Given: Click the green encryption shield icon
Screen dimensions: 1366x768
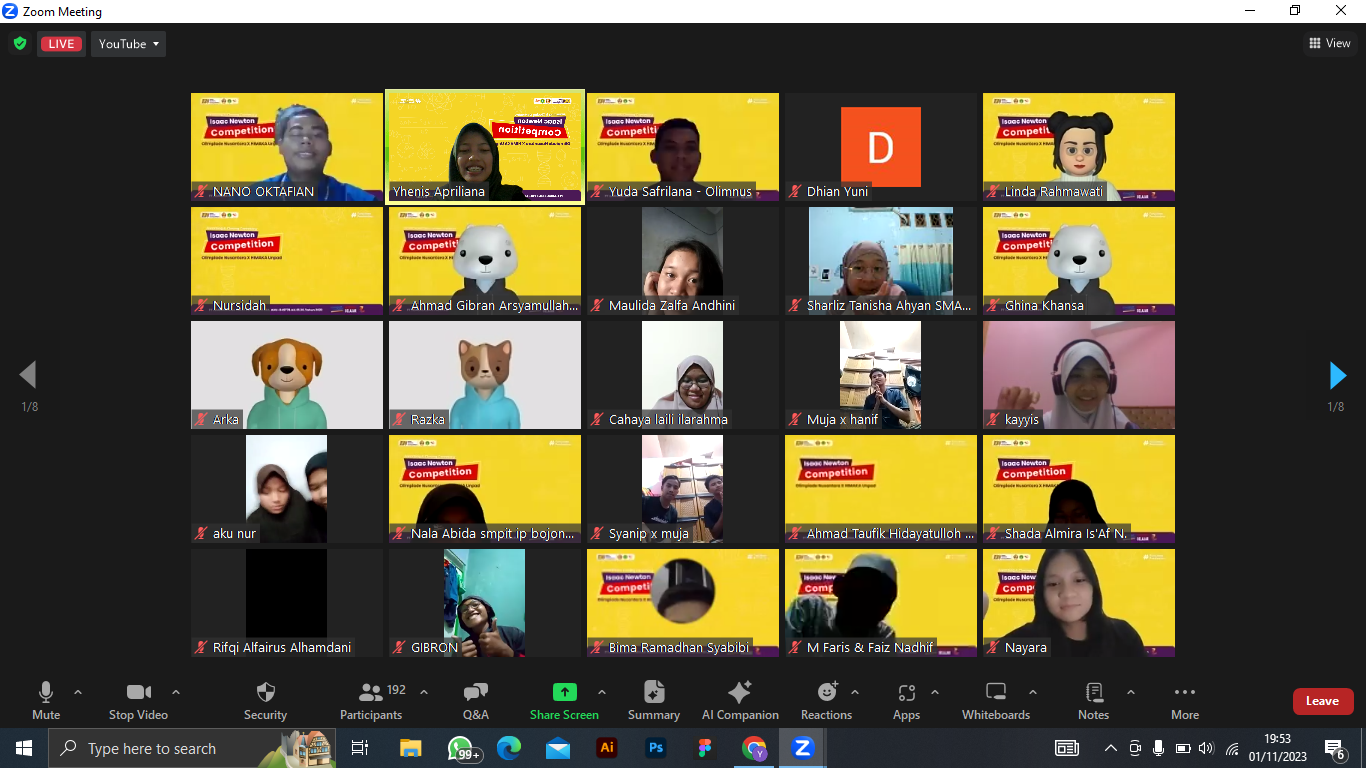Looking at the screenshot, I should pyautogui.click(x=19, y=44).
